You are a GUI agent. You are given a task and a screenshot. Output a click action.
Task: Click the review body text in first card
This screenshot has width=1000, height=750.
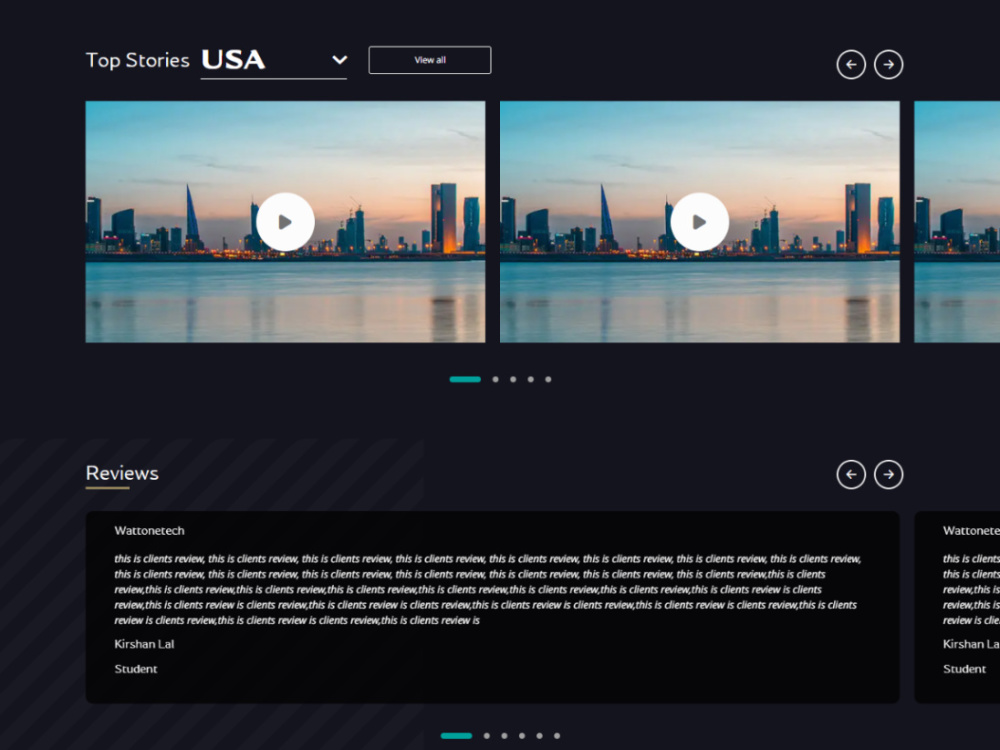[x=488, y=589]
